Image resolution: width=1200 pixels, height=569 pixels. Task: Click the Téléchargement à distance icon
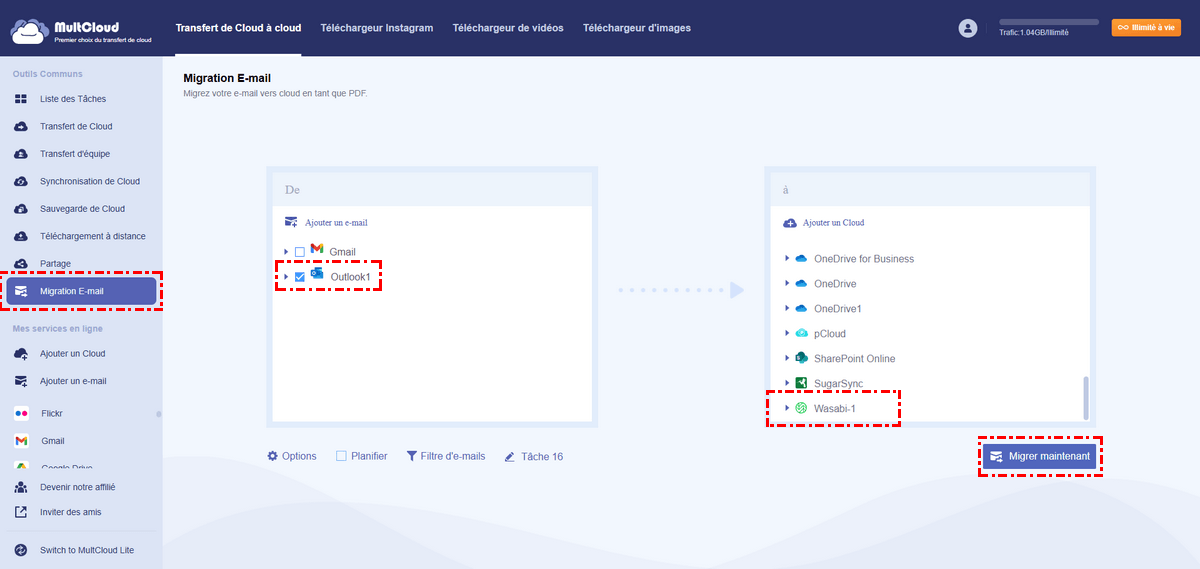pos(21,237)
